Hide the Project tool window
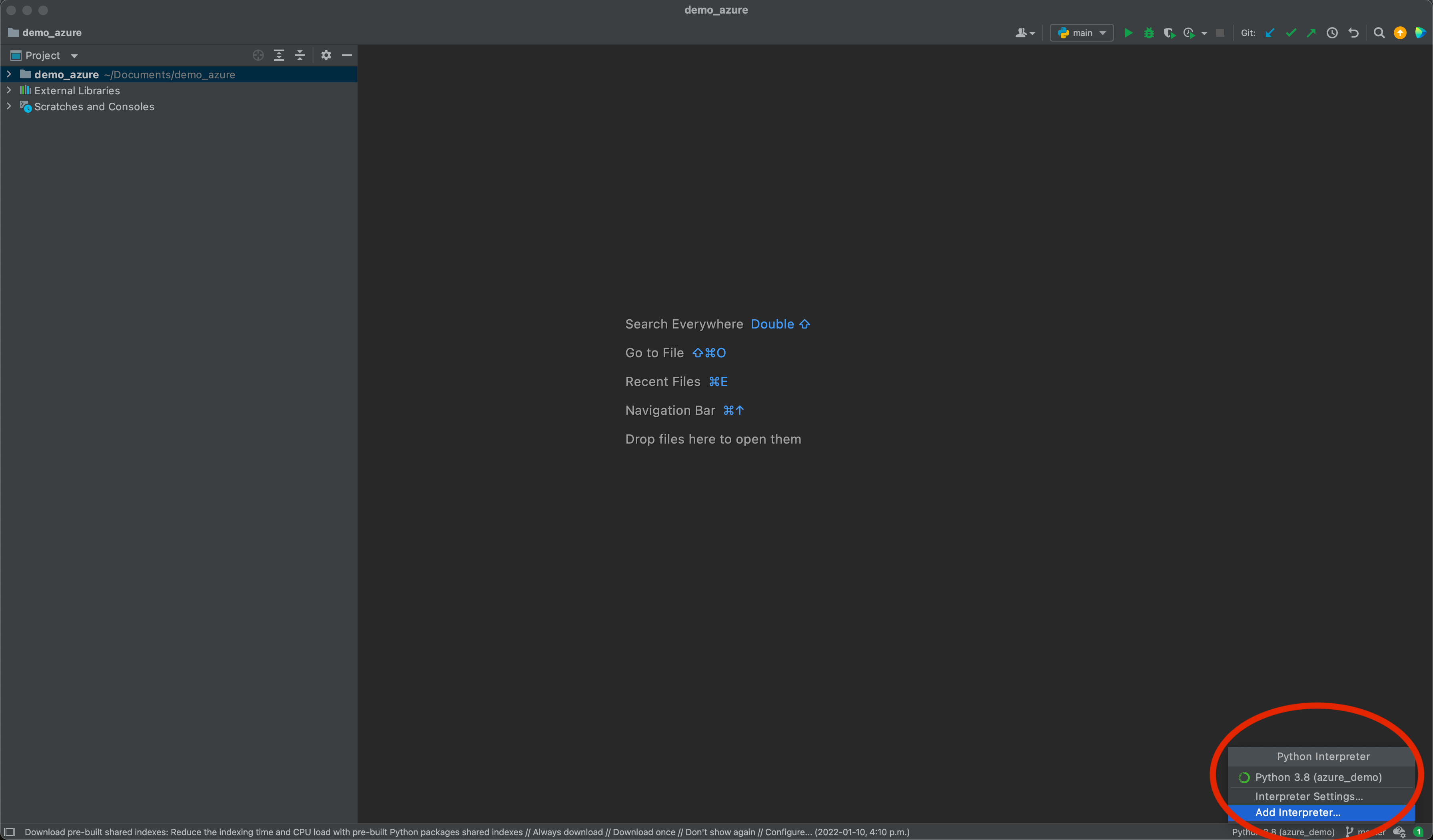1433x840 pixels. point(347,55)
